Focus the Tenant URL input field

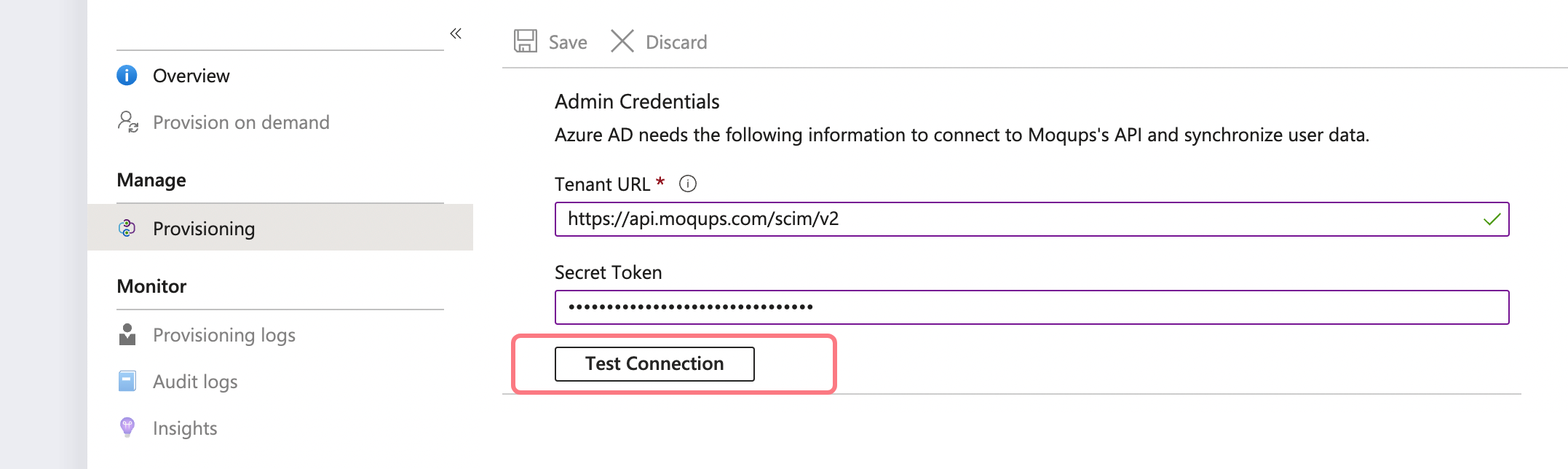1019,219
